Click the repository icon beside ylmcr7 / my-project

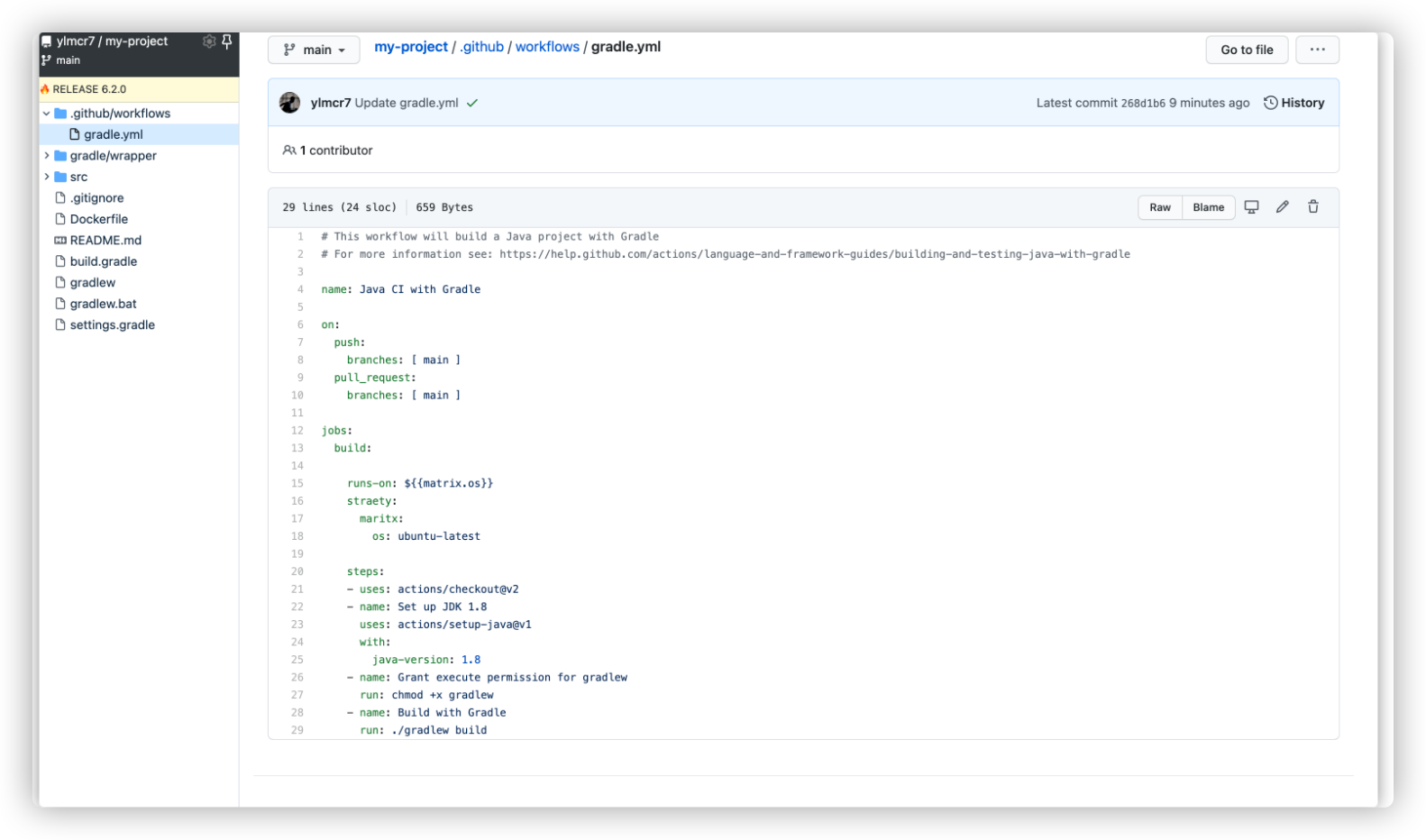pos(46,41)
